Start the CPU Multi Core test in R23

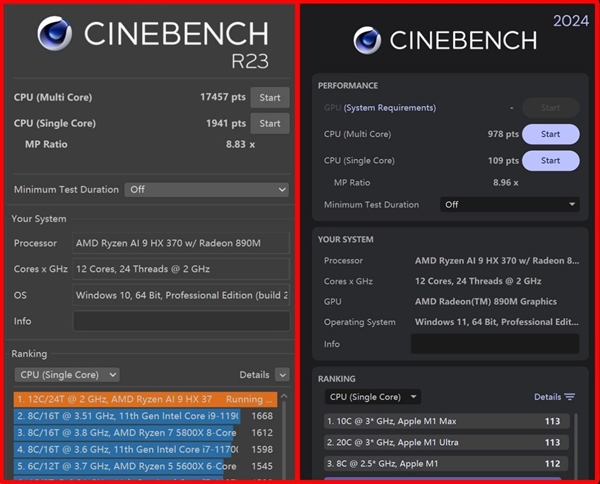tap(270, 97)
